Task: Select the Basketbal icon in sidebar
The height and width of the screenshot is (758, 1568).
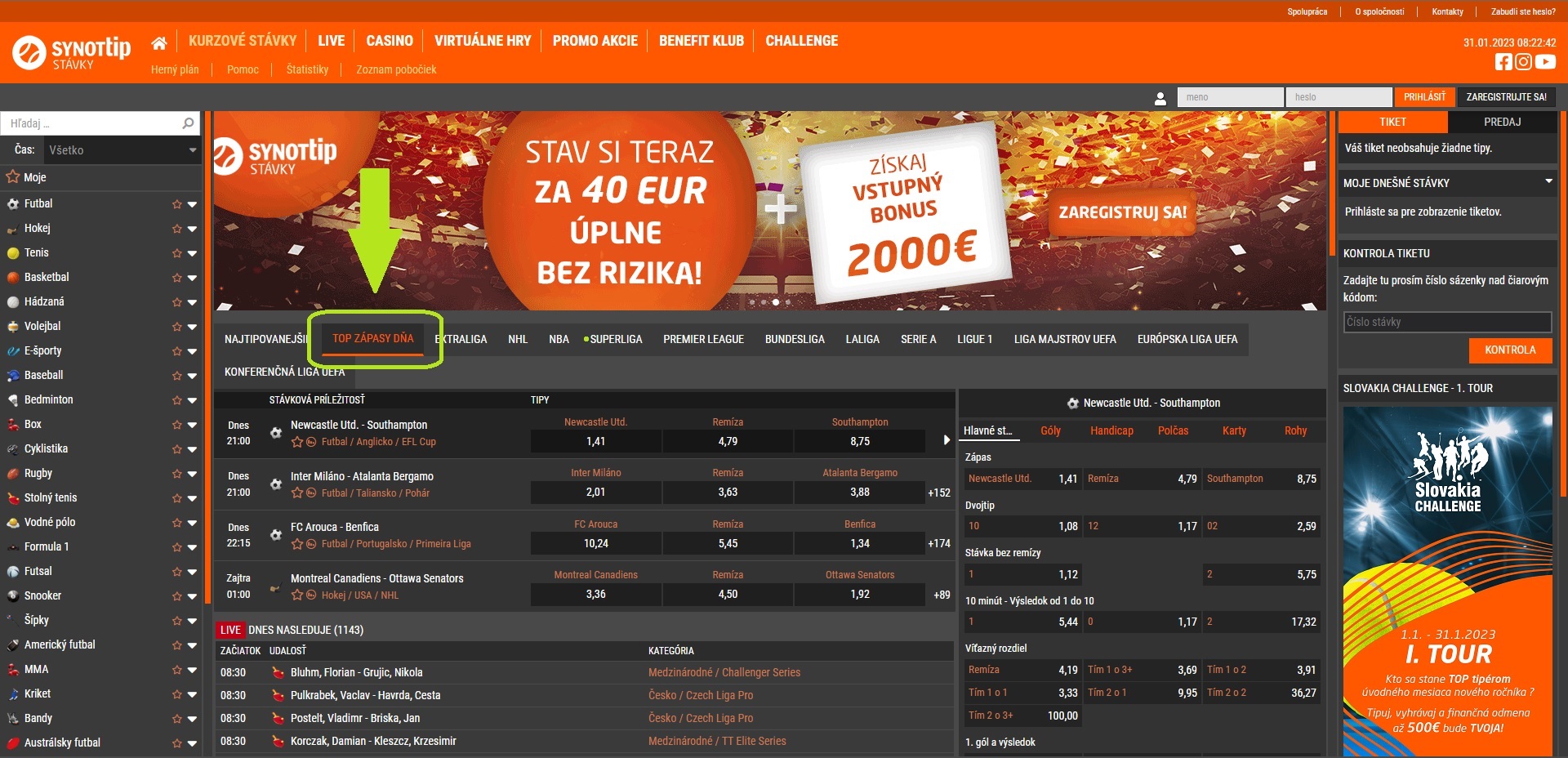Action: pyautogui.click(x=13, y=278)
